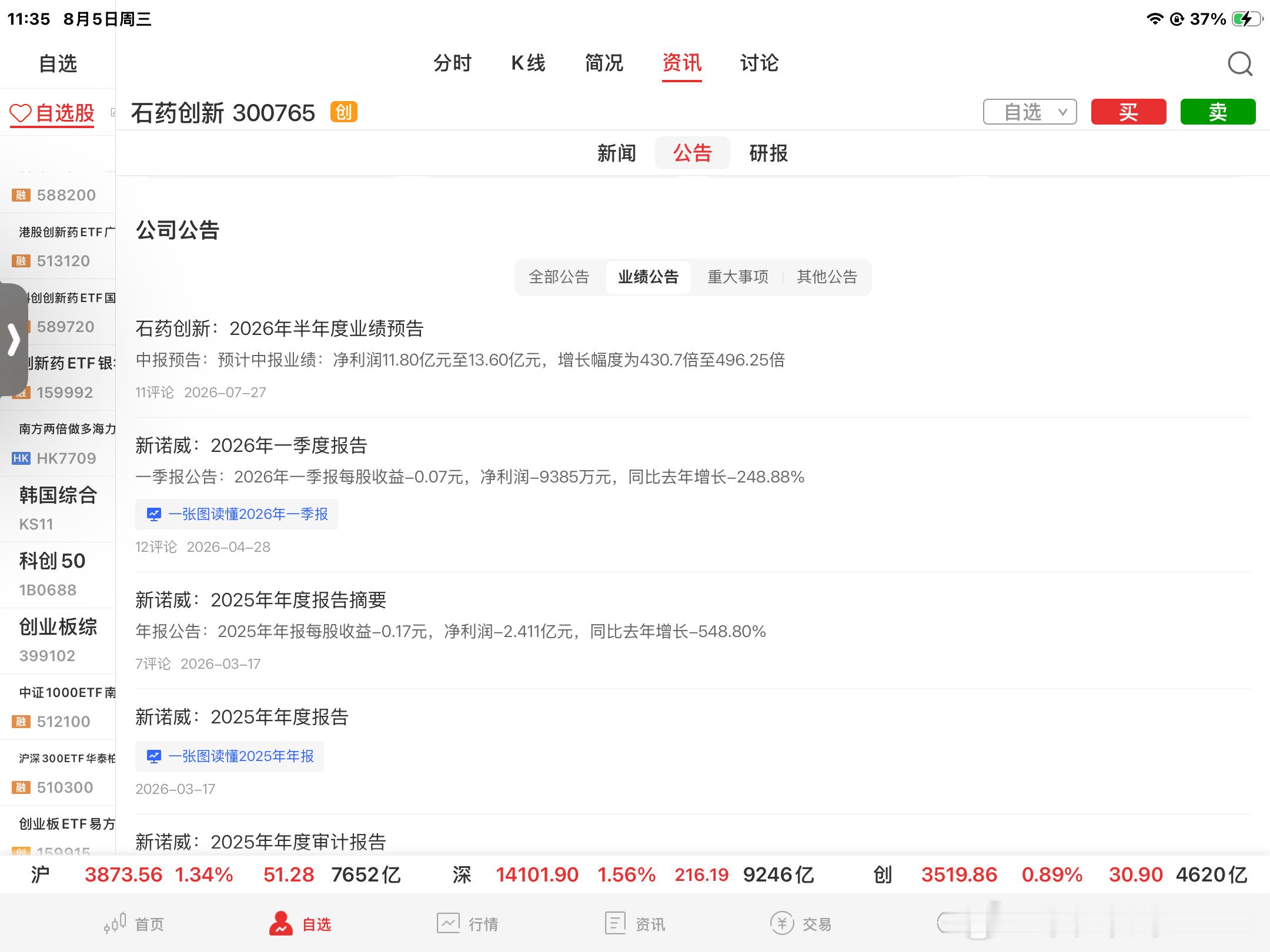Tap the 石药创新 300765 stock title

pyautogui.click(x=223, y=113)
